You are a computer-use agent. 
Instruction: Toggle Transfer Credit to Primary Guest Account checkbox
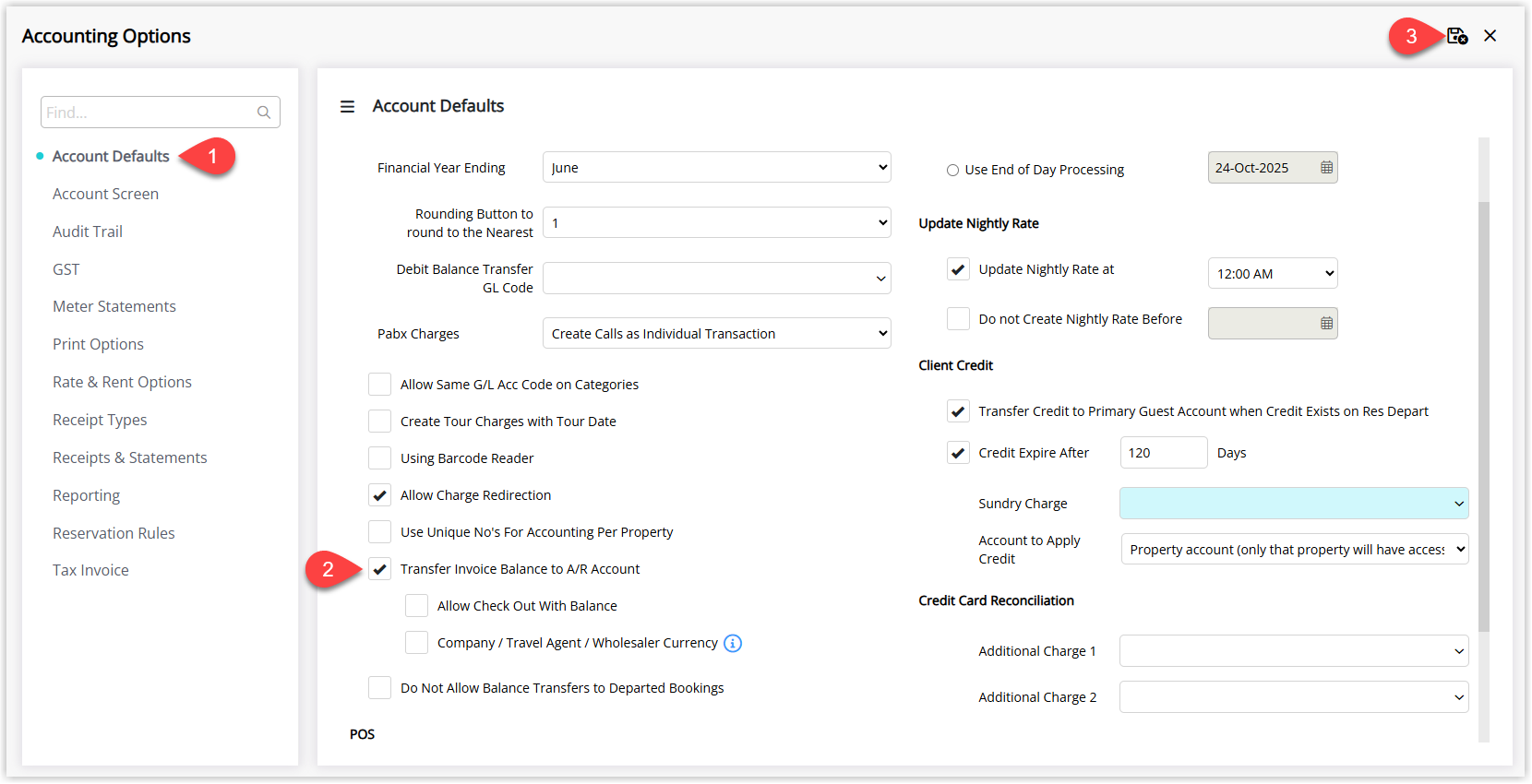958,410
